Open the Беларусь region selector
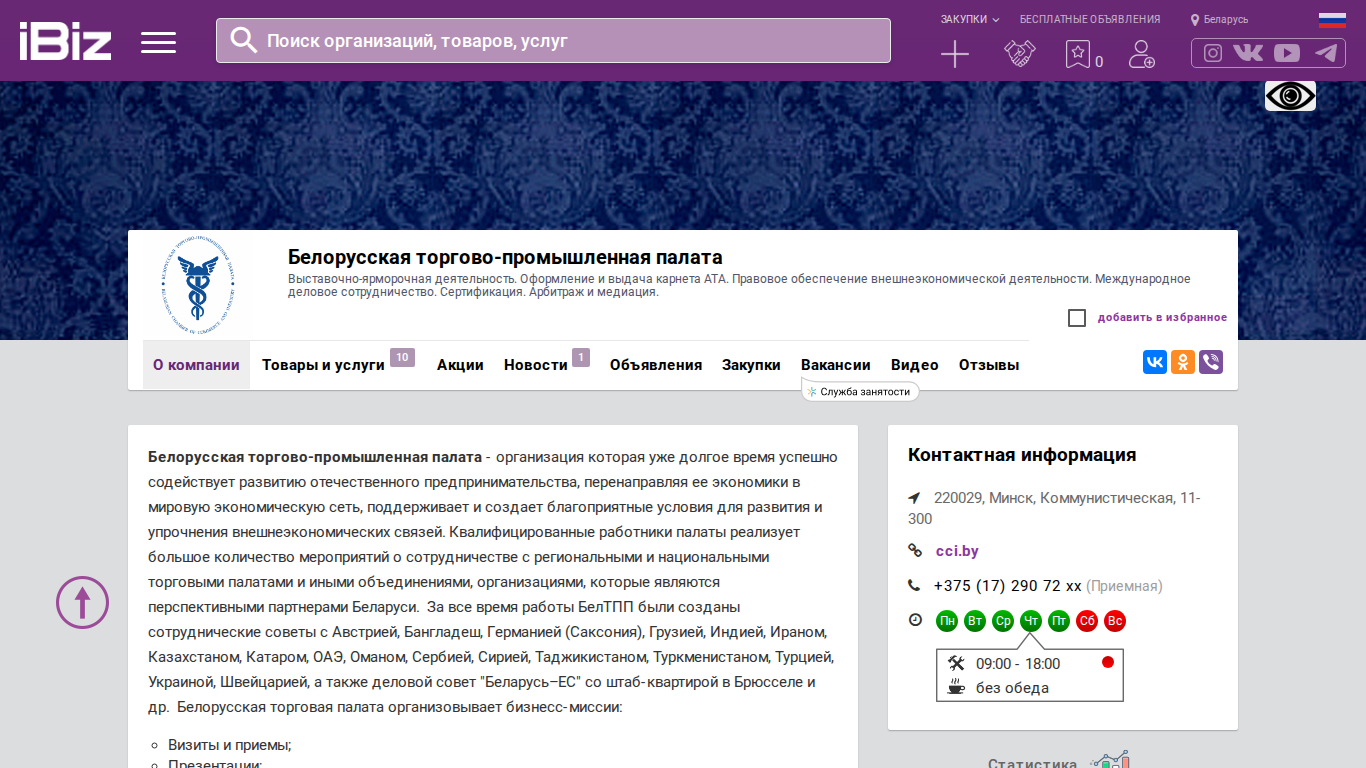The width and height of the screenshot is (1366, 768). point(1226,20)
